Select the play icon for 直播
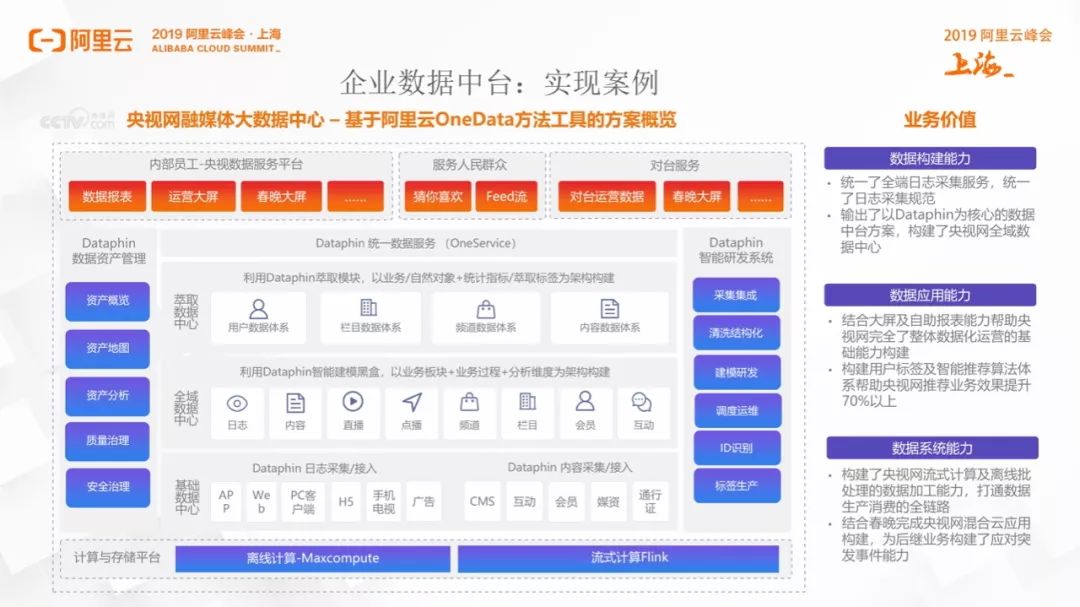1080x607 pixels. click(353, 402)
